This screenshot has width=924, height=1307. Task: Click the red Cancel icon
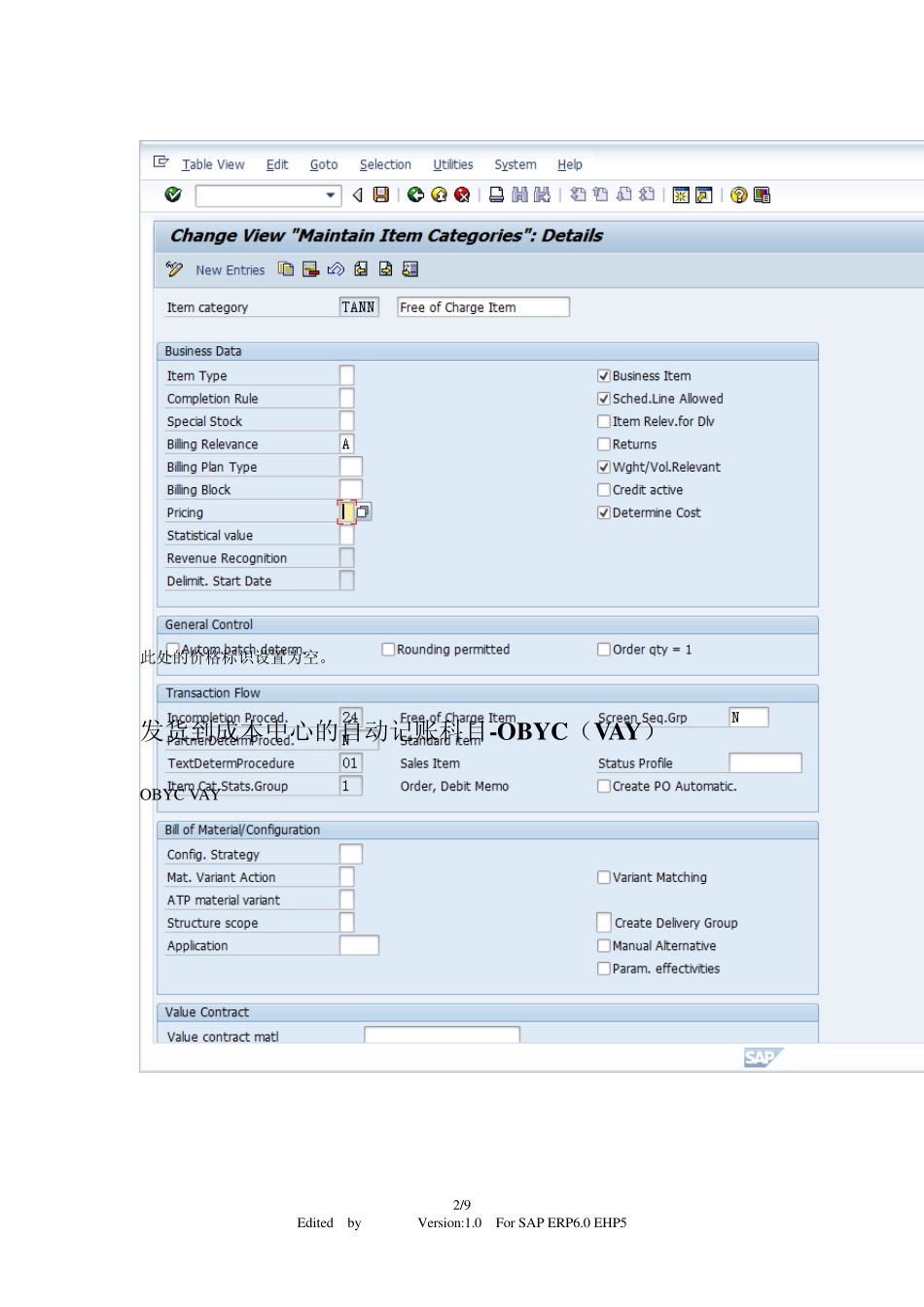click(462, 194)
